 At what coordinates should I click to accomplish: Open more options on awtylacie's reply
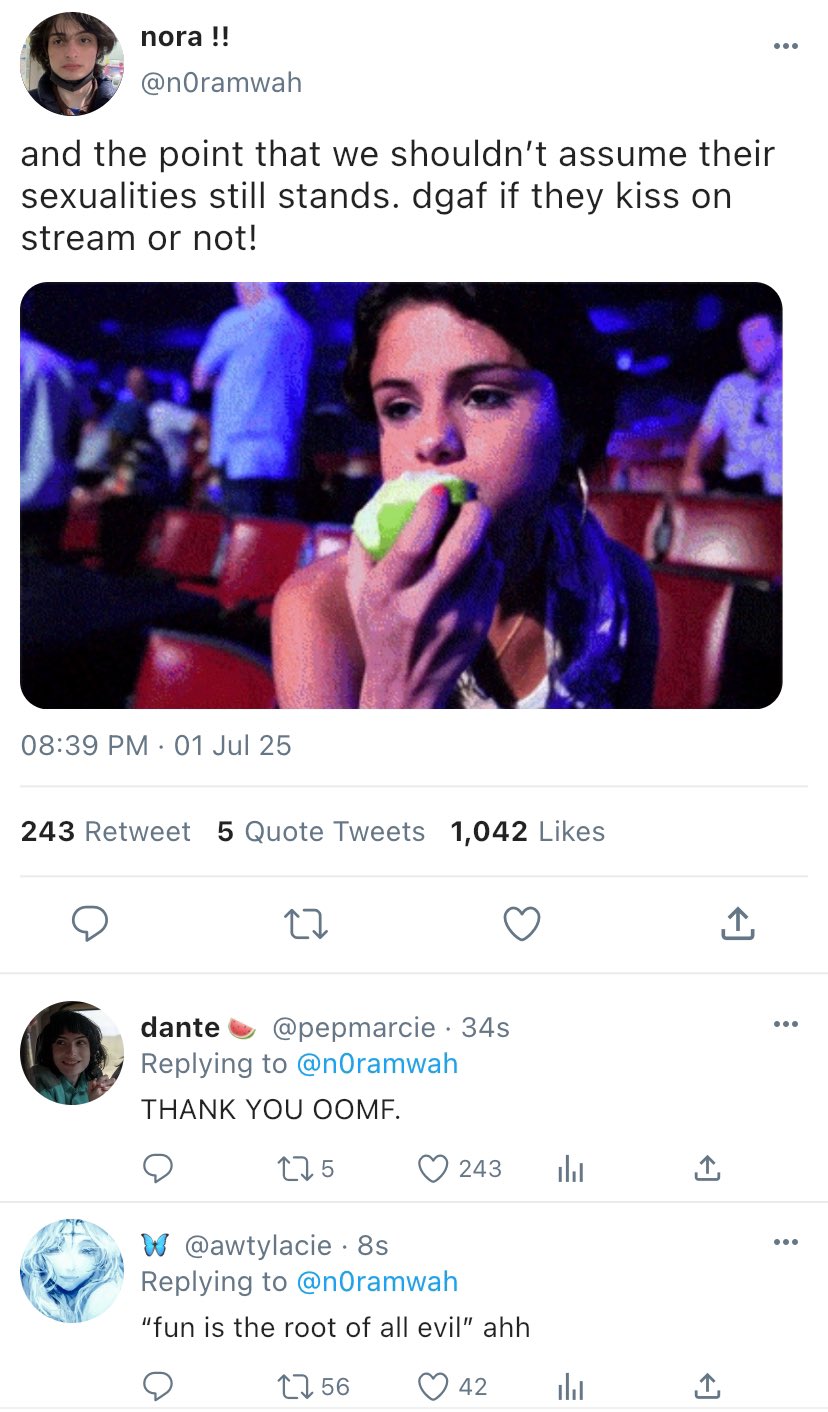[786, 1241]
